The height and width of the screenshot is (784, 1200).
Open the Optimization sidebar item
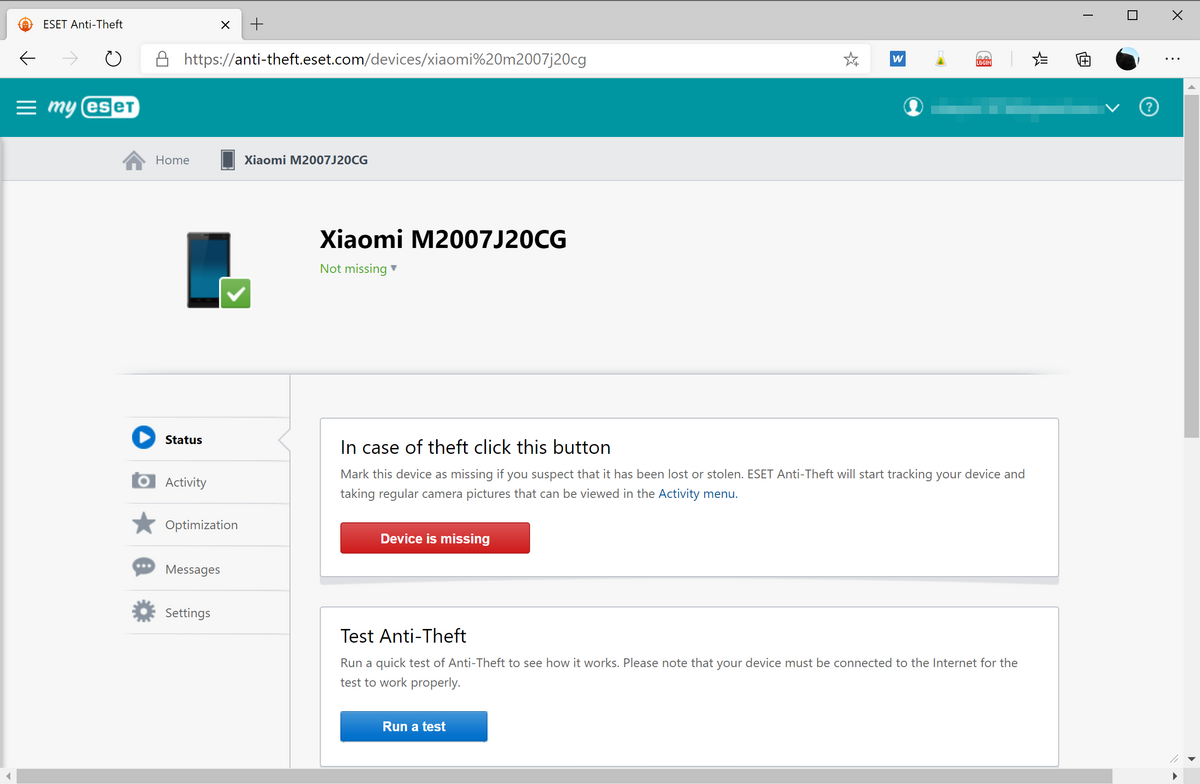pyautogui.click(x=209, y=525)
